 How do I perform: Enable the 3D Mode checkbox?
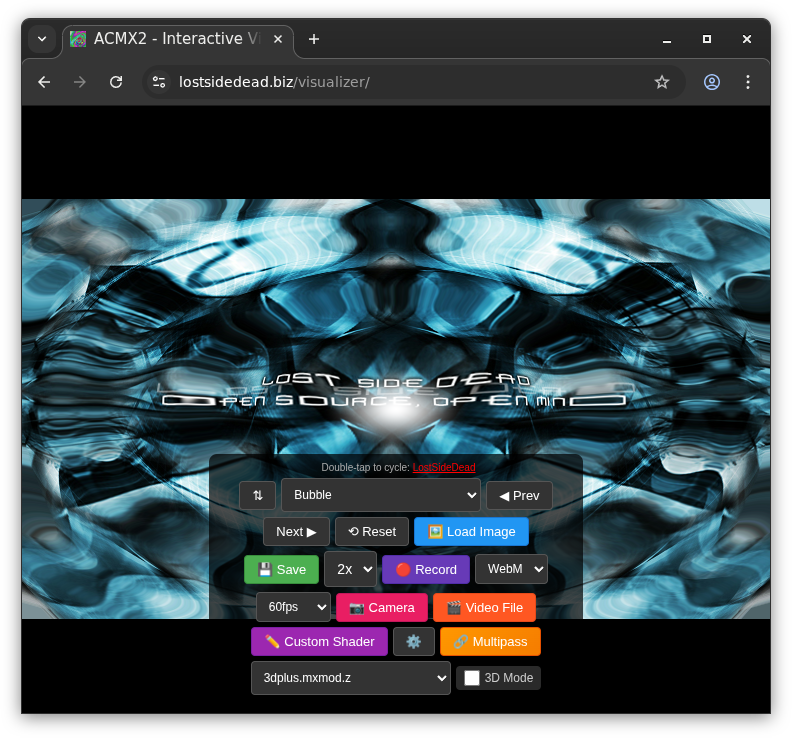pyautogui.click(x=472, y=678)
